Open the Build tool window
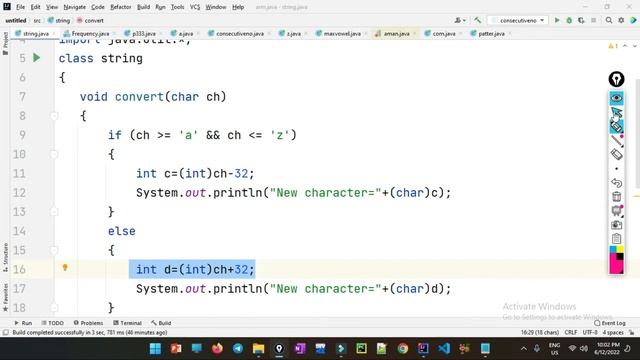Viewport: 640px width, 360px height. click(x=161, y=323)
